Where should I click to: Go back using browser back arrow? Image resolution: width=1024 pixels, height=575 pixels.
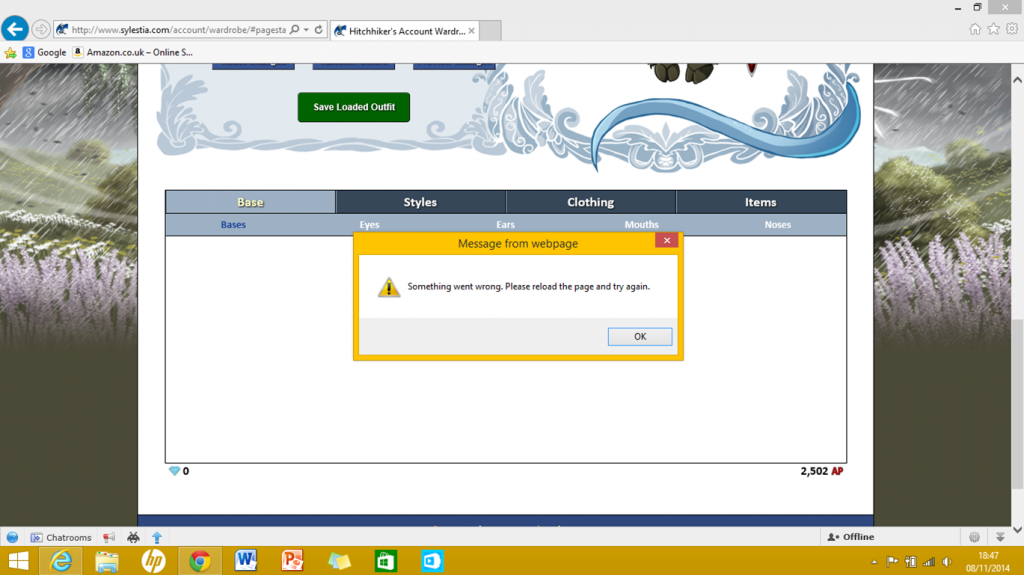pyautogui.click(x=15, y=29)
